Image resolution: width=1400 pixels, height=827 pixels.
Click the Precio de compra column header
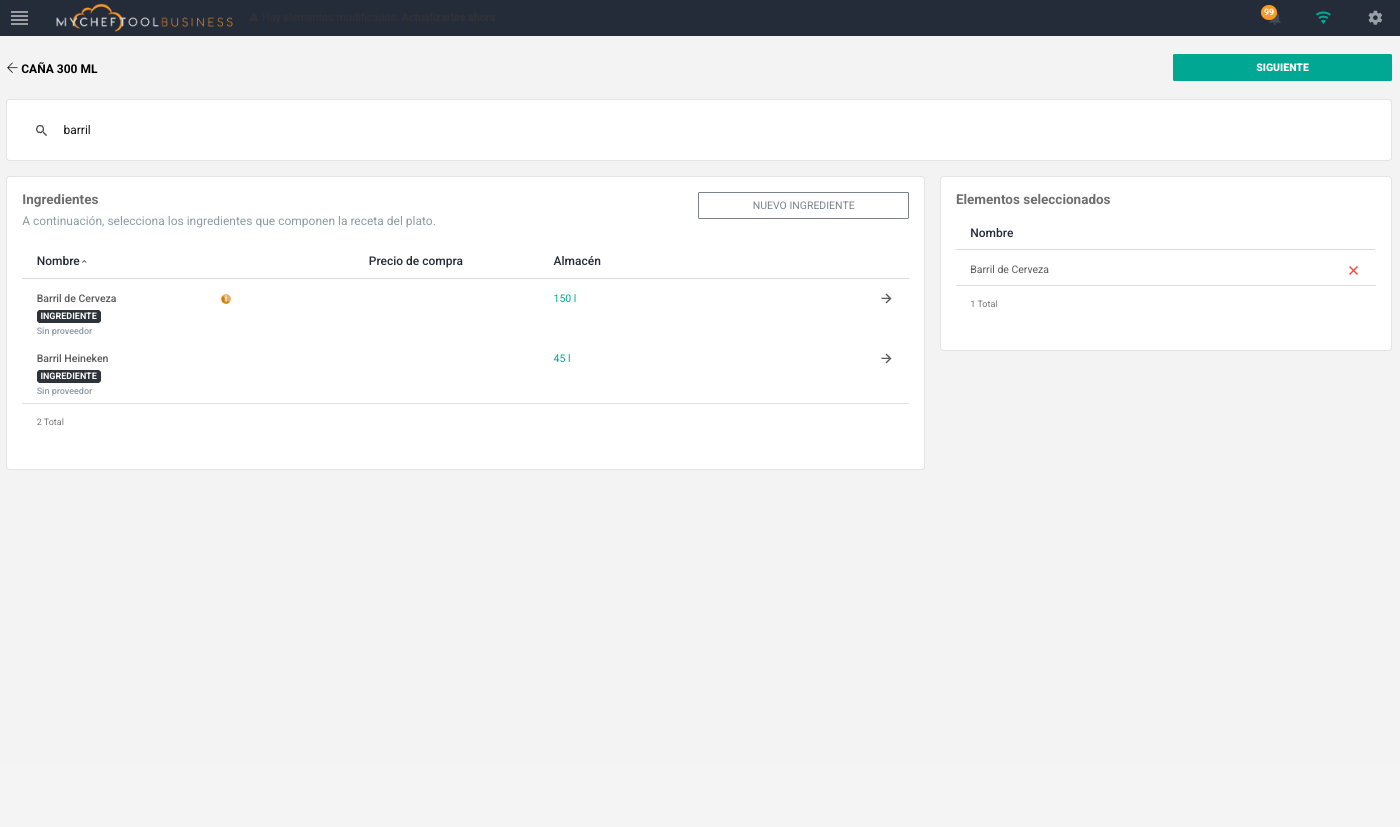[x=415, y=261]
